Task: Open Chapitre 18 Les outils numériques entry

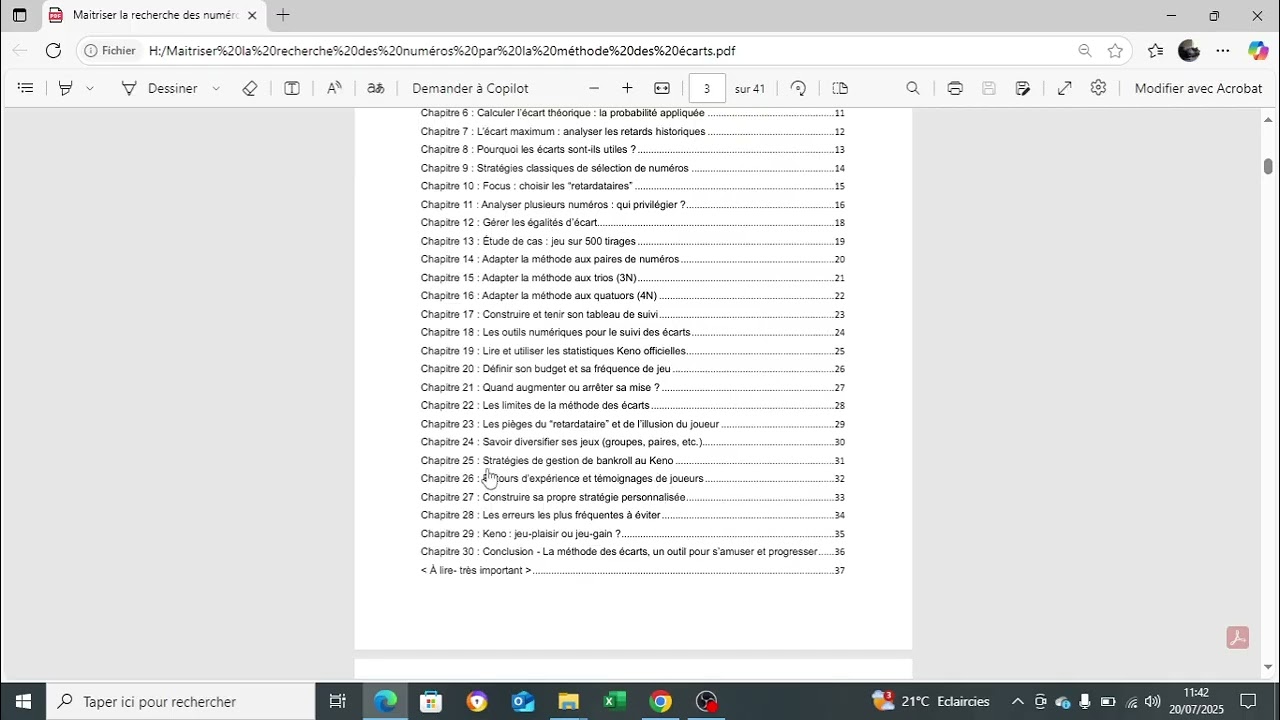Action: [633, 332]
